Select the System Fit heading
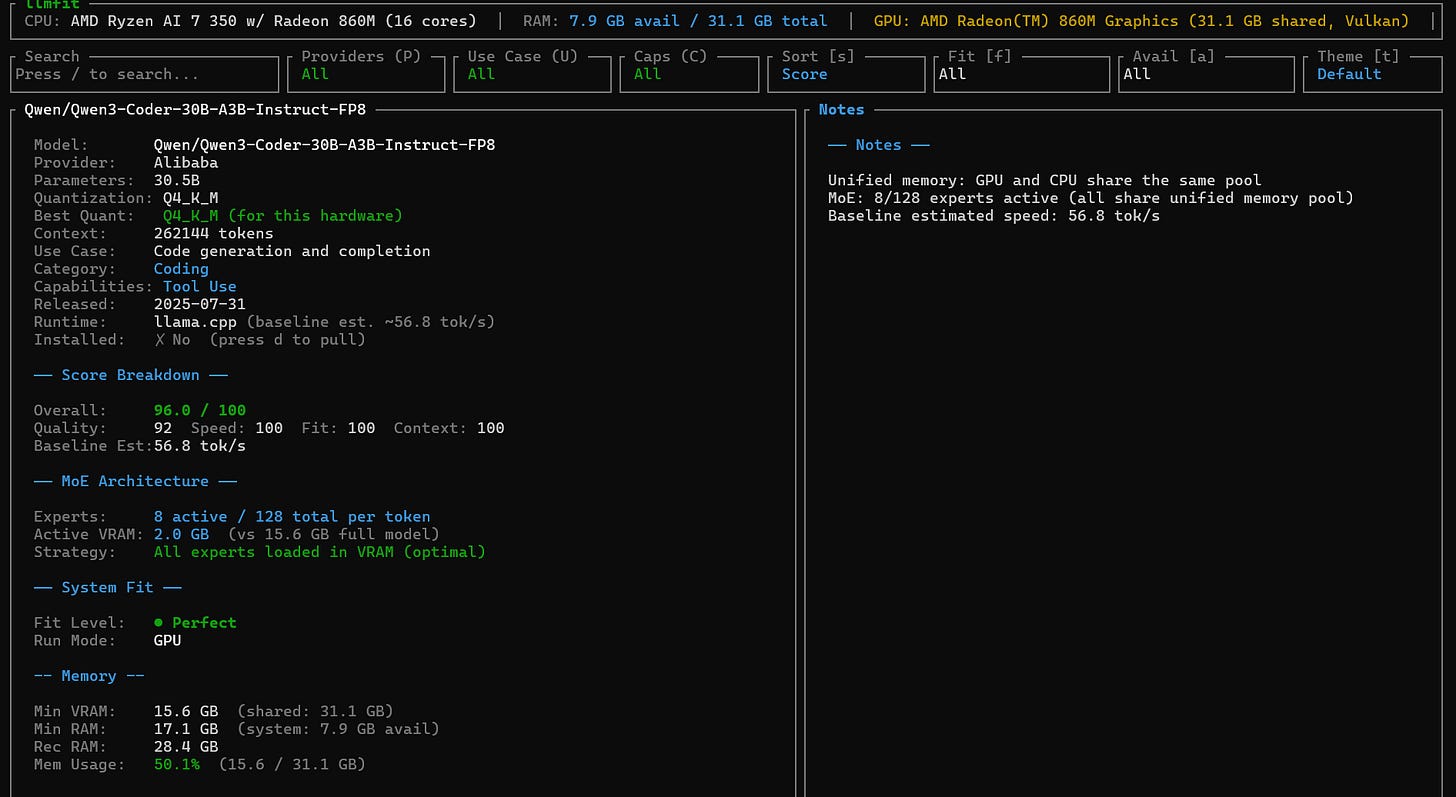Screen dimensions: 1456x797 [107, 588]
